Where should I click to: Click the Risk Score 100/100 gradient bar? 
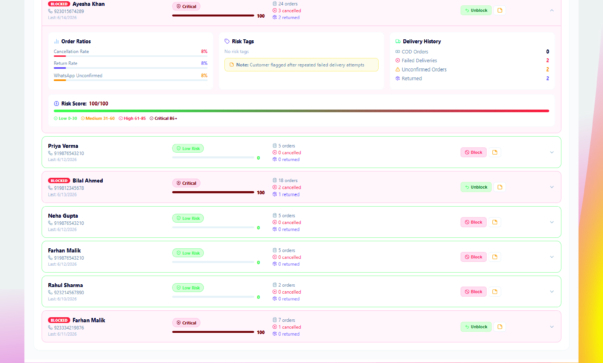pos(301,111)
